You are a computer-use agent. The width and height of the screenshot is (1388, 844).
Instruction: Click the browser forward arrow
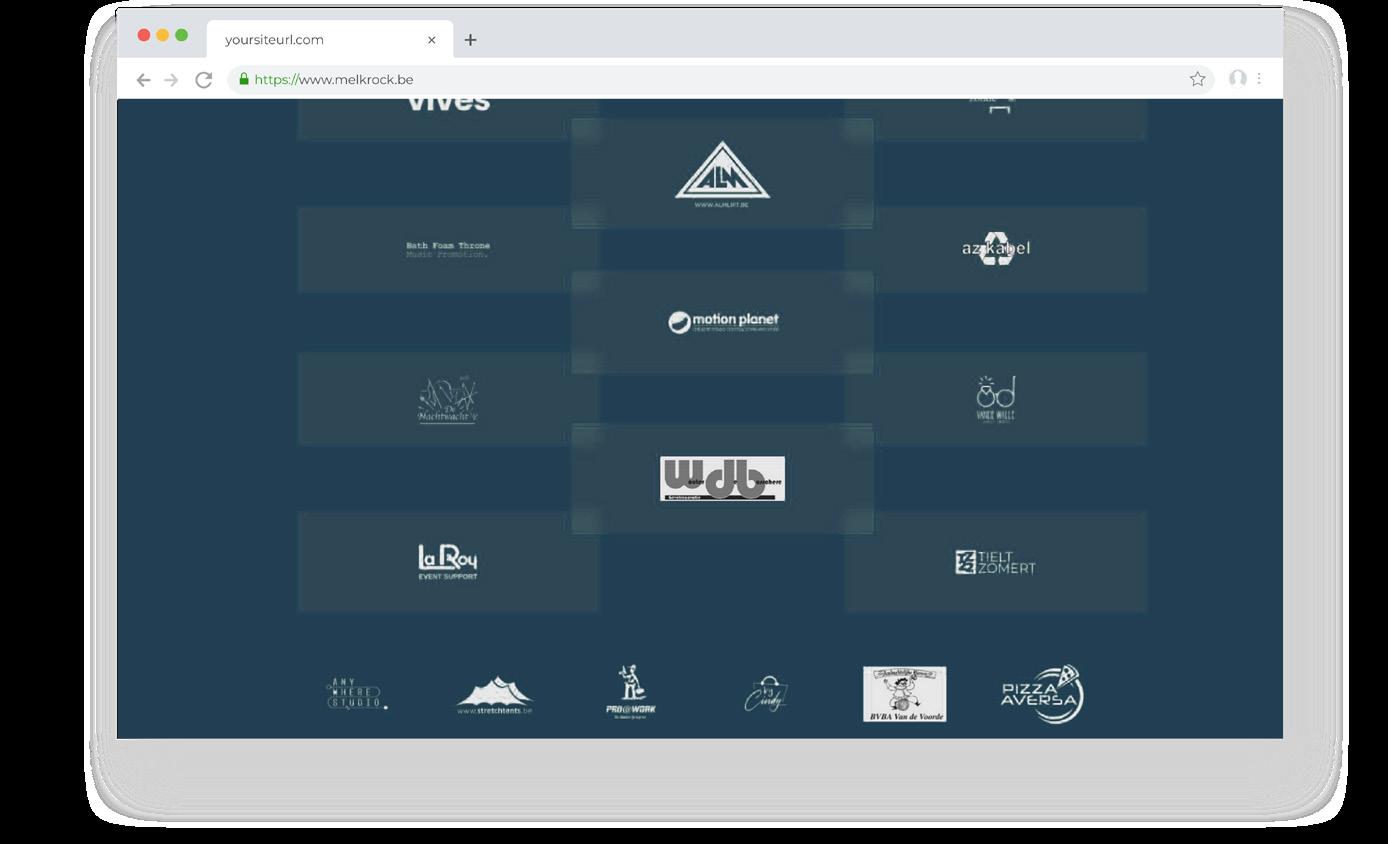(x=171, y=80)
